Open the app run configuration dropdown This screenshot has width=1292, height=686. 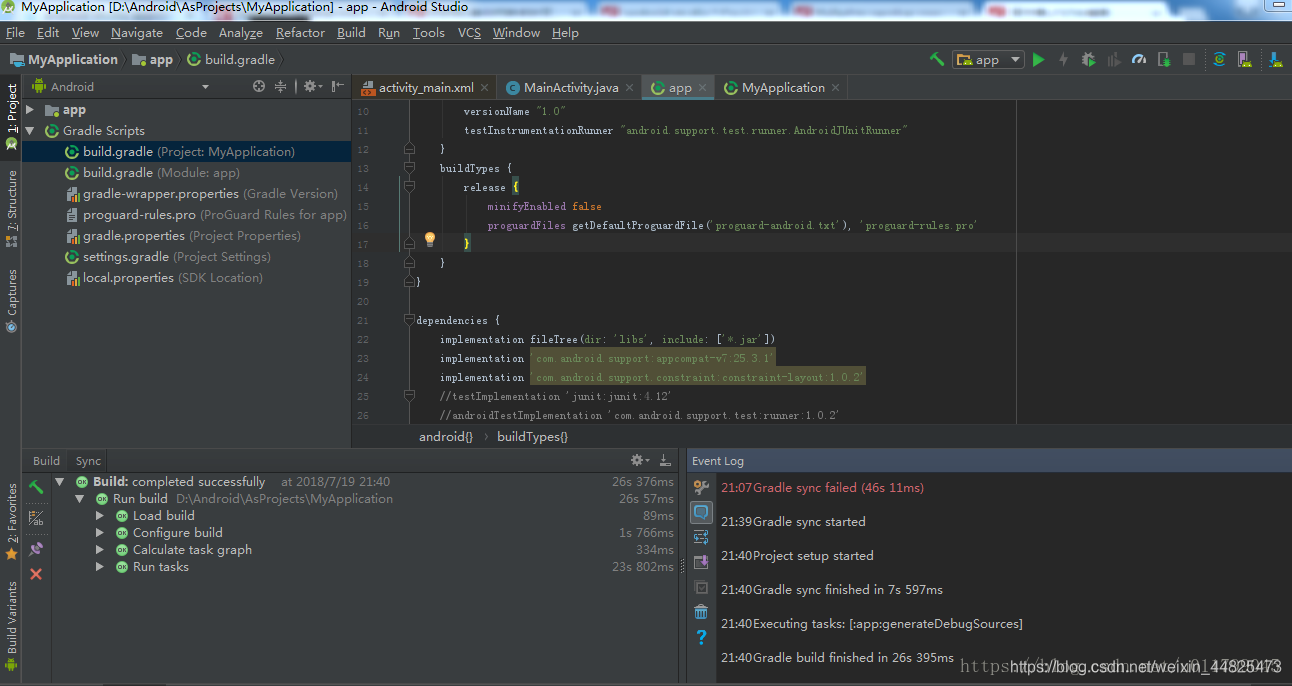[x=988, y=60]
